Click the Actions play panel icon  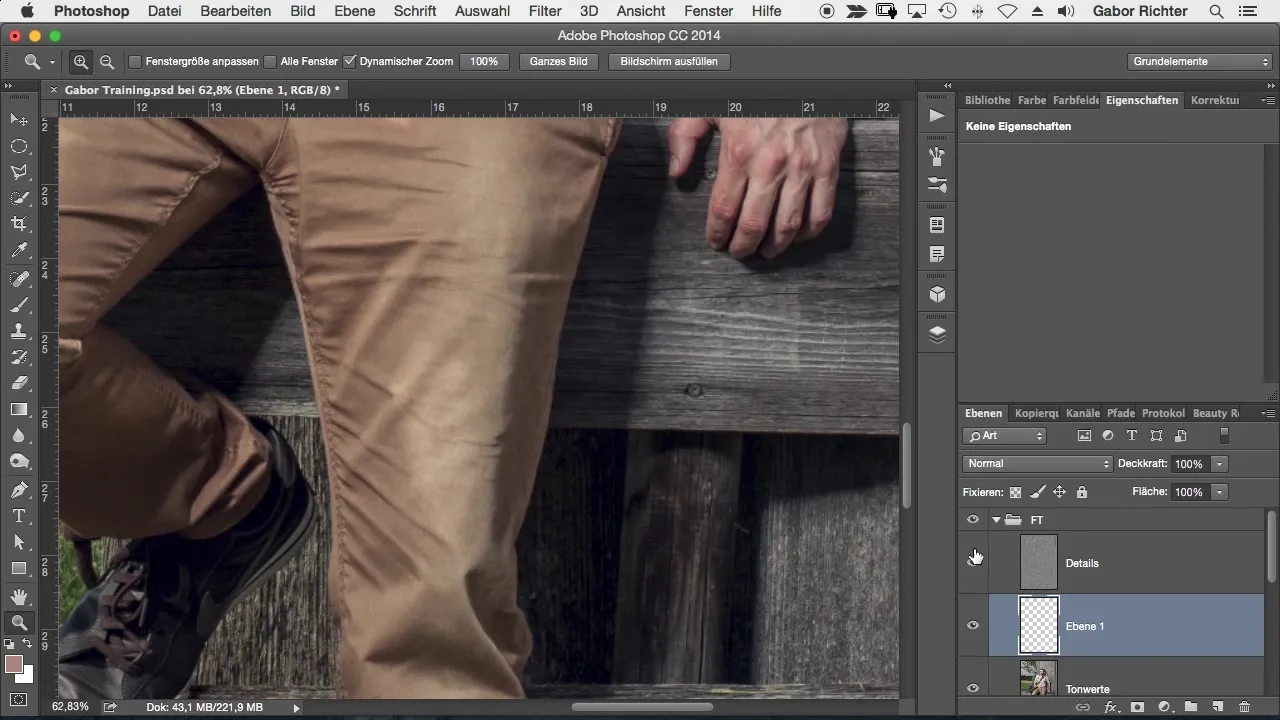937,116
